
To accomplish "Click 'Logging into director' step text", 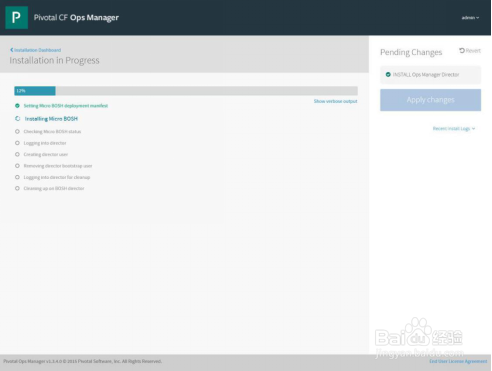I will click(45, 143).
